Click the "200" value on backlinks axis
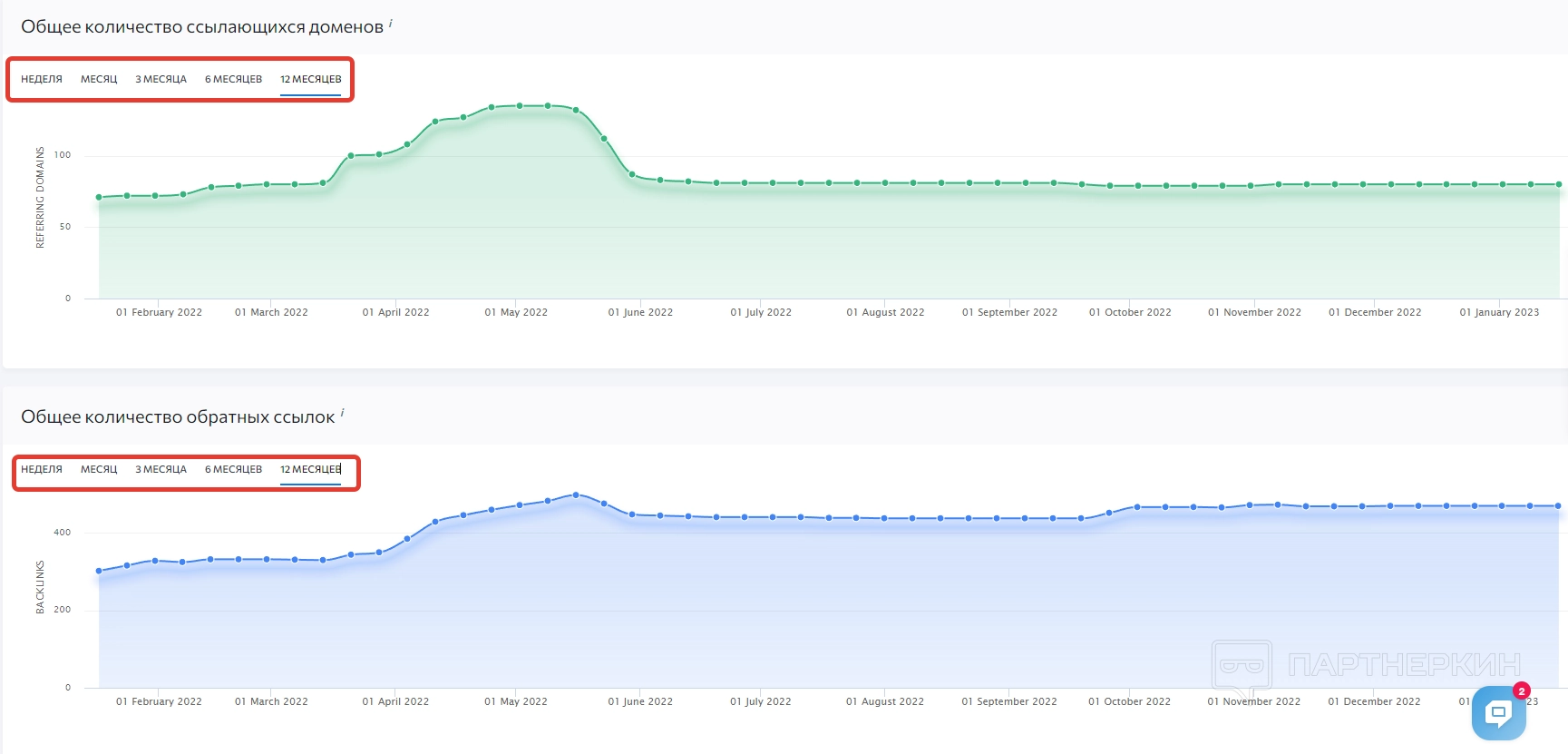This screenshot has width=1568, height=754. [63, 610]
